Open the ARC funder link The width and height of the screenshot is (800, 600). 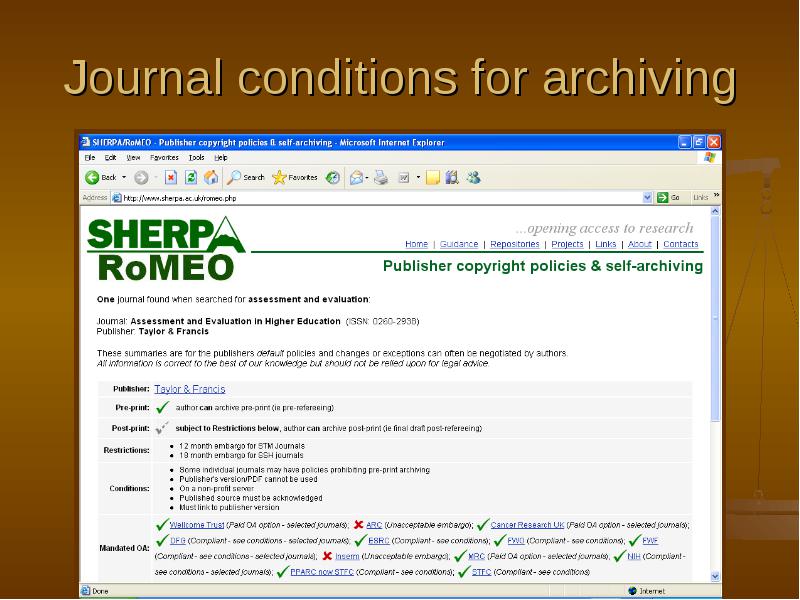(374, 525)
